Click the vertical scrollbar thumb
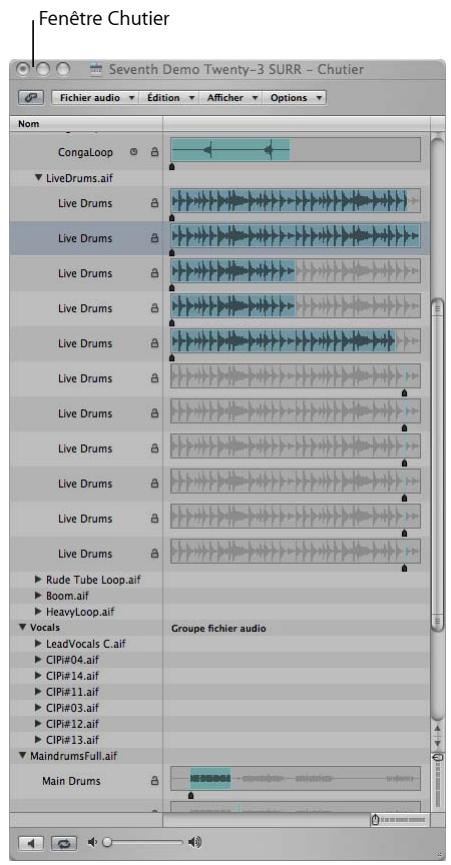Viewport: 451px width, 865px height. click(437, 463)
